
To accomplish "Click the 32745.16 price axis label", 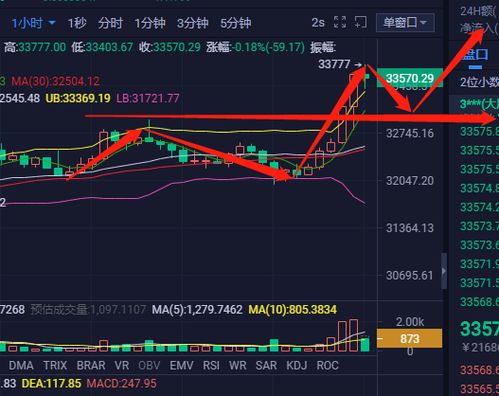I will click(x=410, y=133).
